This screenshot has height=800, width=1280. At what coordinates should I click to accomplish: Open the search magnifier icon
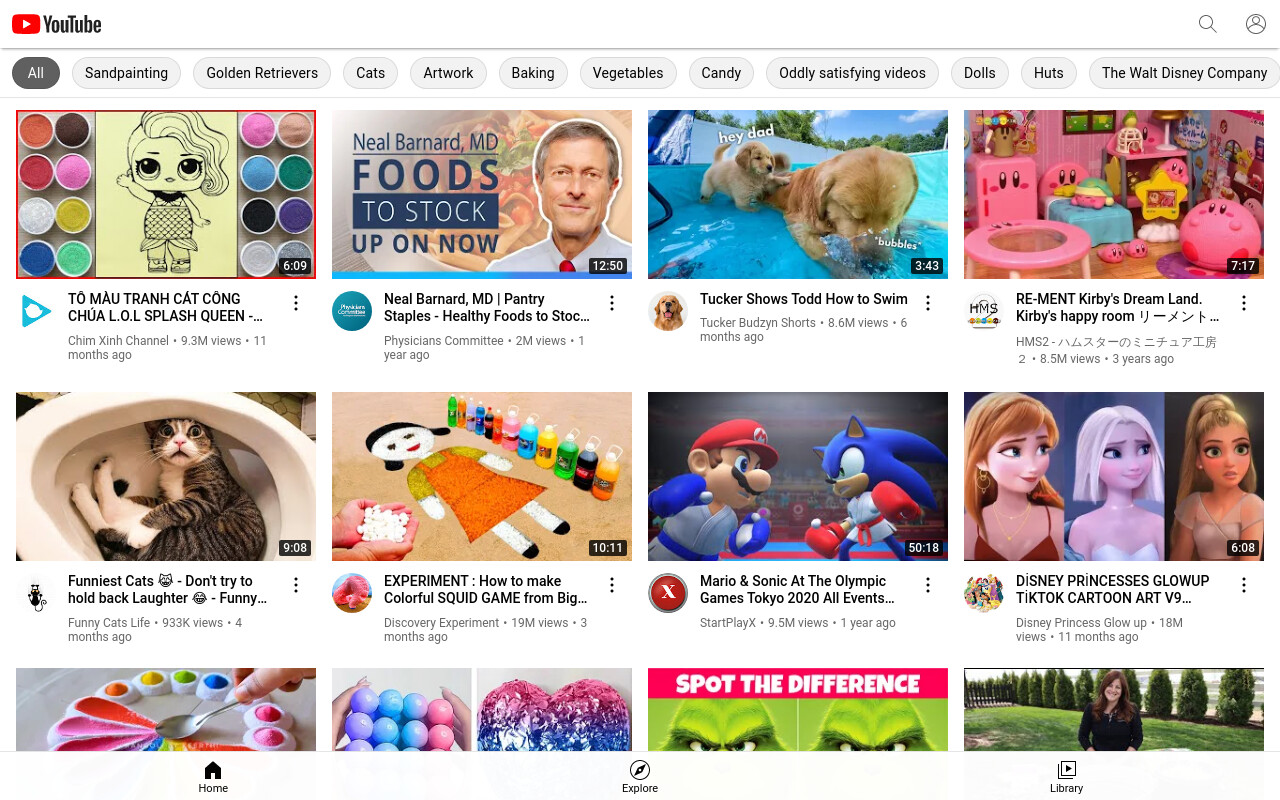1208,24
